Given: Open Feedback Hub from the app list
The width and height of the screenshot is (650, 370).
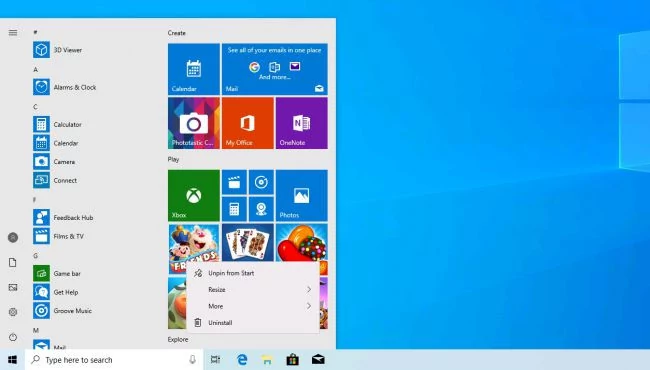Looking at the screenshot, I should coord(63,218).
